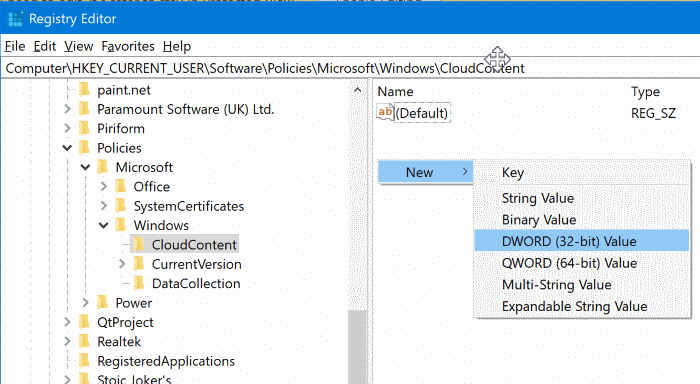Viewport: 700px width, 384px height.
Task: Select the Policies folder icon
Action: coord(84,148)
